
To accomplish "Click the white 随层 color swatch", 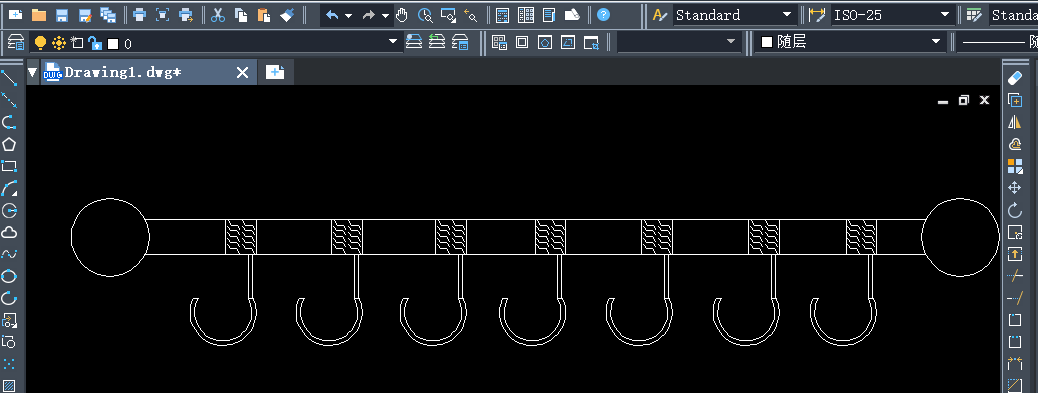I will 767,42.
